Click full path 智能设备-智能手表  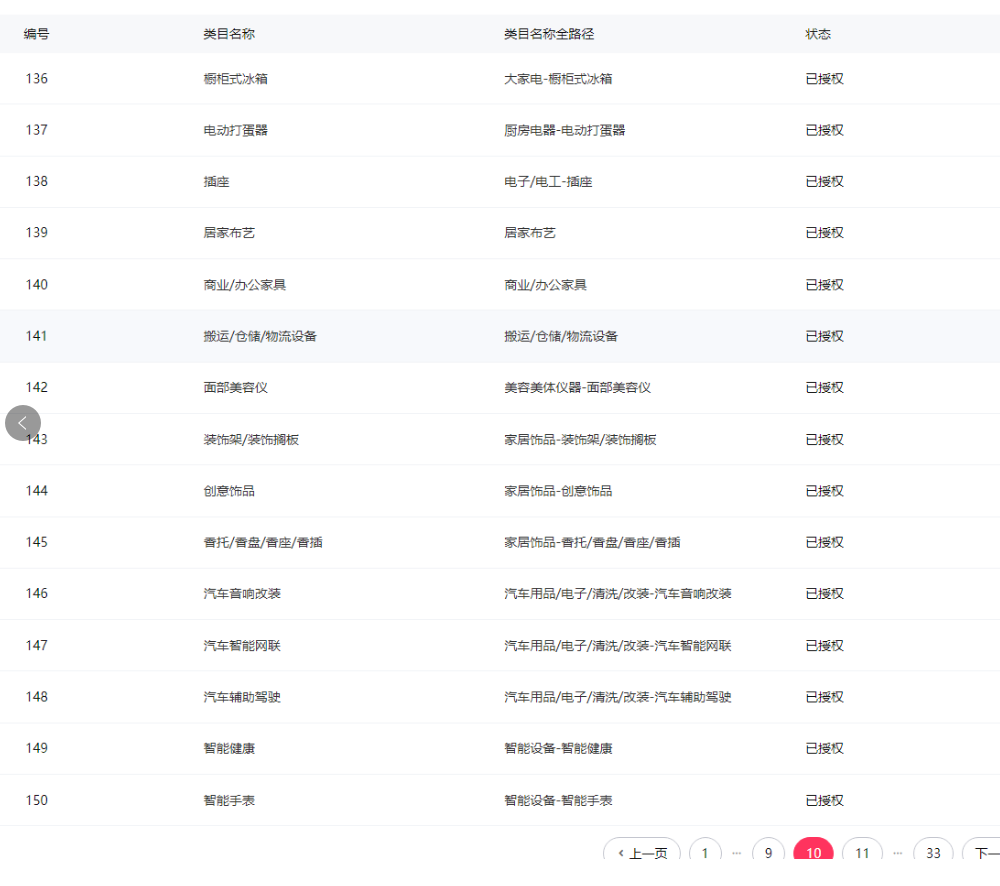558,800
